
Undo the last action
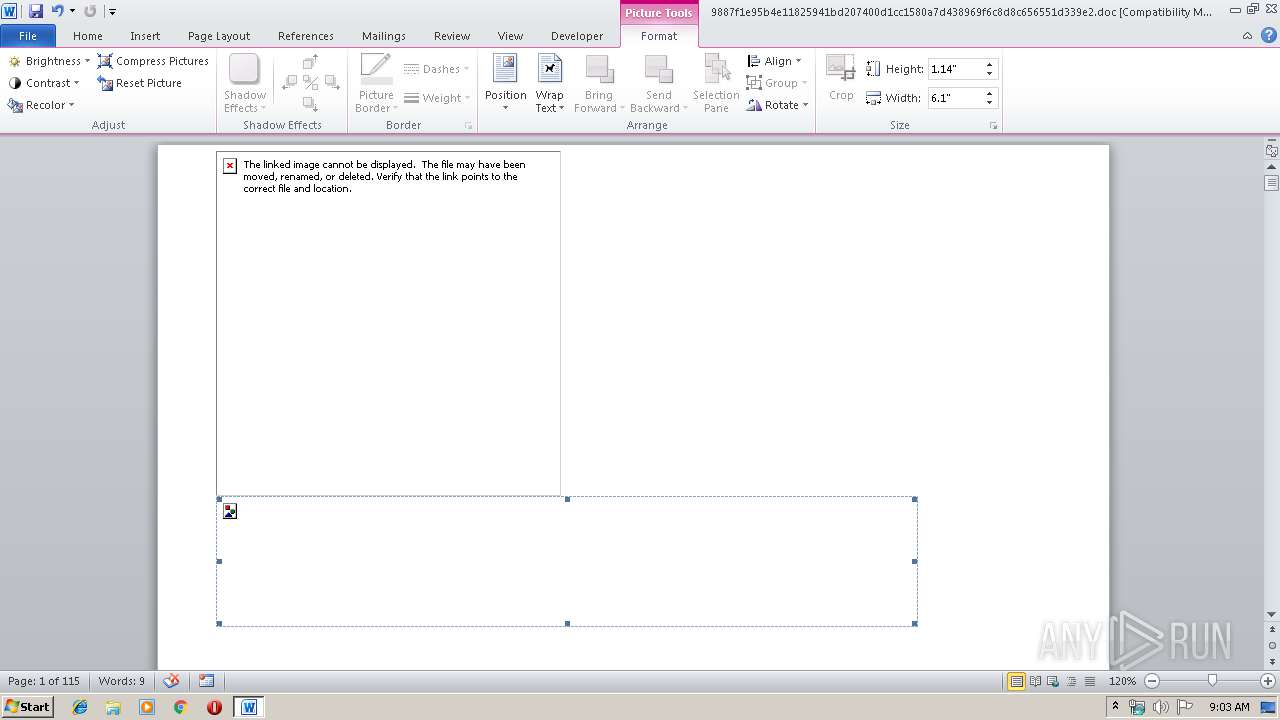[x=57, y=11]
